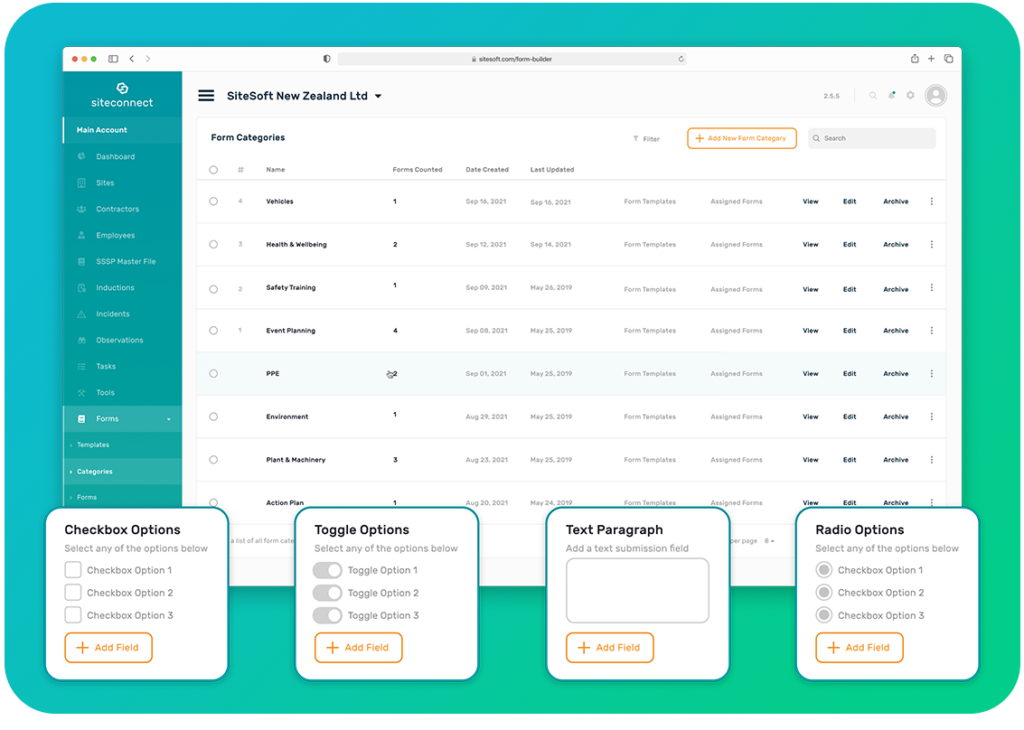The width and height of the screenshot is (1024, 730).
Task: Expand the Categories submenu chevron
Action: (71, 471)
